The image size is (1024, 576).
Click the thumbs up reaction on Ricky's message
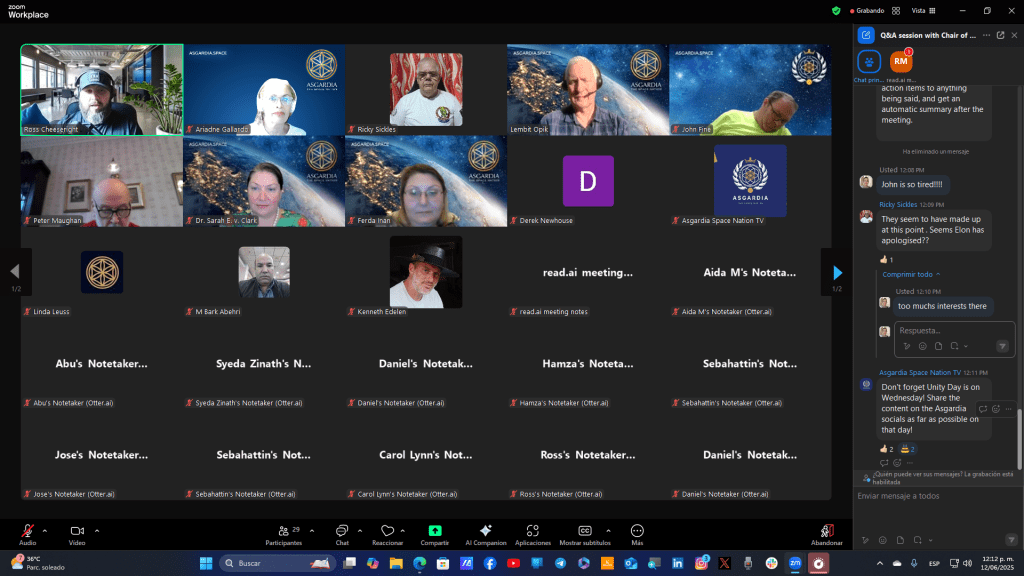pyautogui.click(x=886, y=259)
